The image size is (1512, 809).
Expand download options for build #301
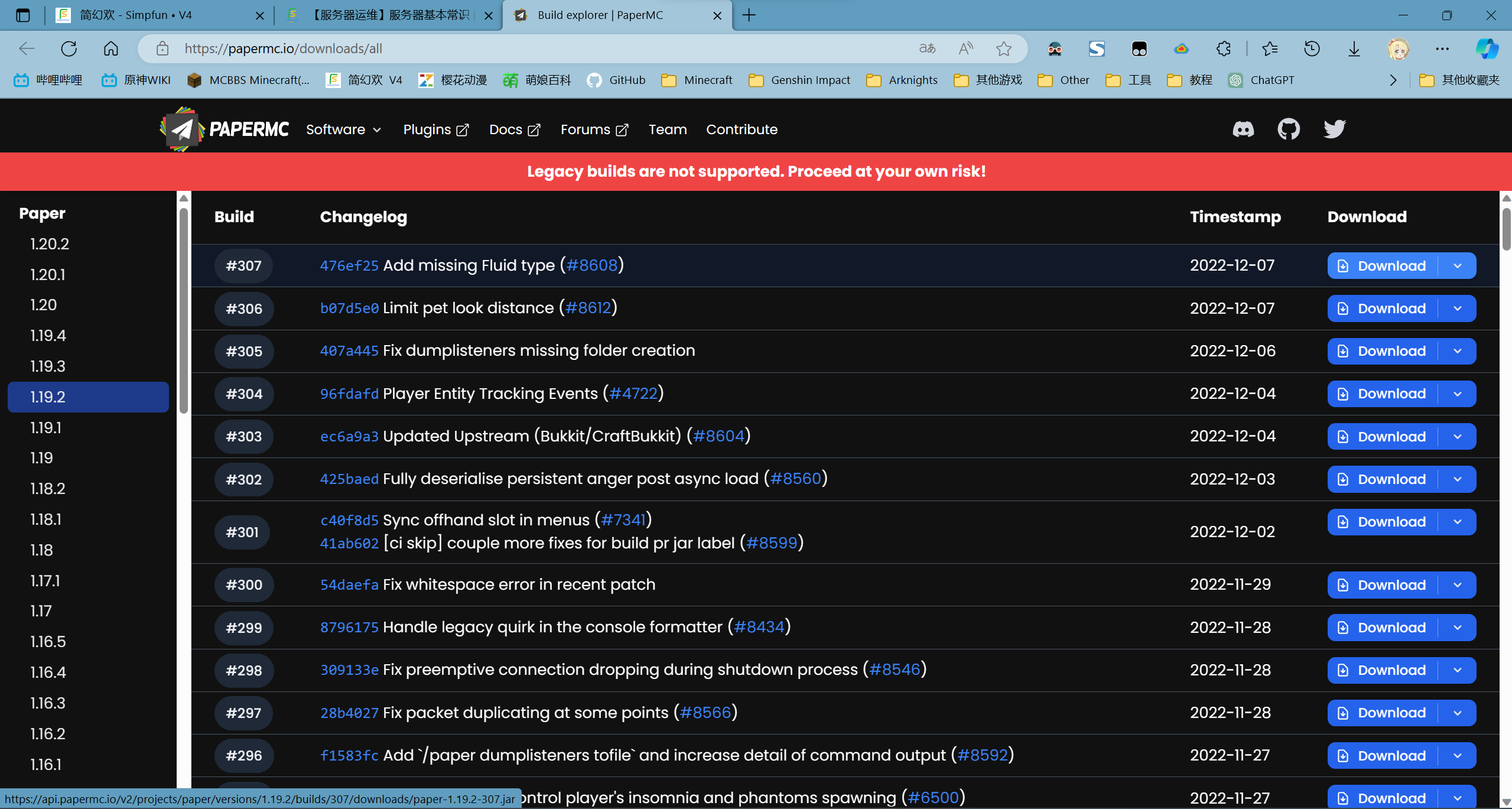(1458, 522)
